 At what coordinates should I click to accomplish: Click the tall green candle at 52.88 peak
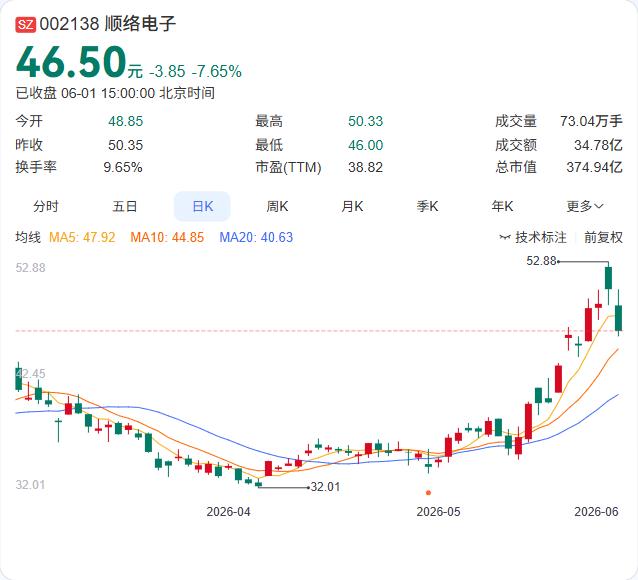pos(608,278)
